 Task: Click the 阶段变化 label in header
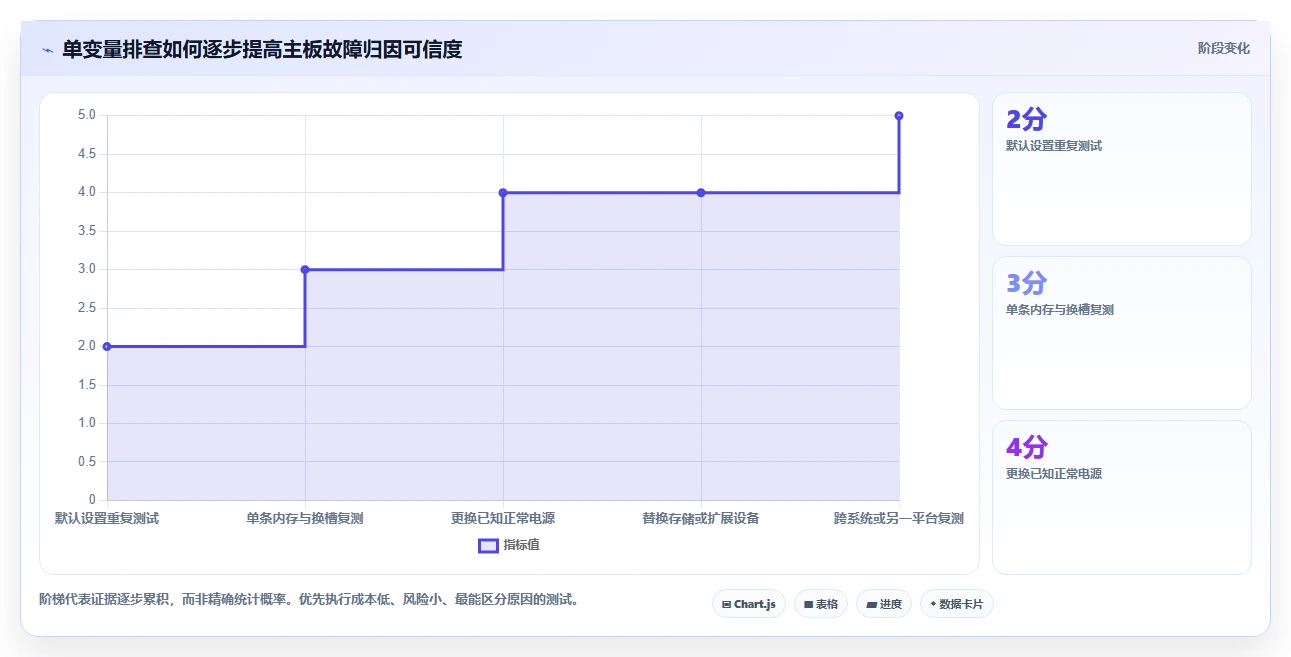[x=1224, y=48]
